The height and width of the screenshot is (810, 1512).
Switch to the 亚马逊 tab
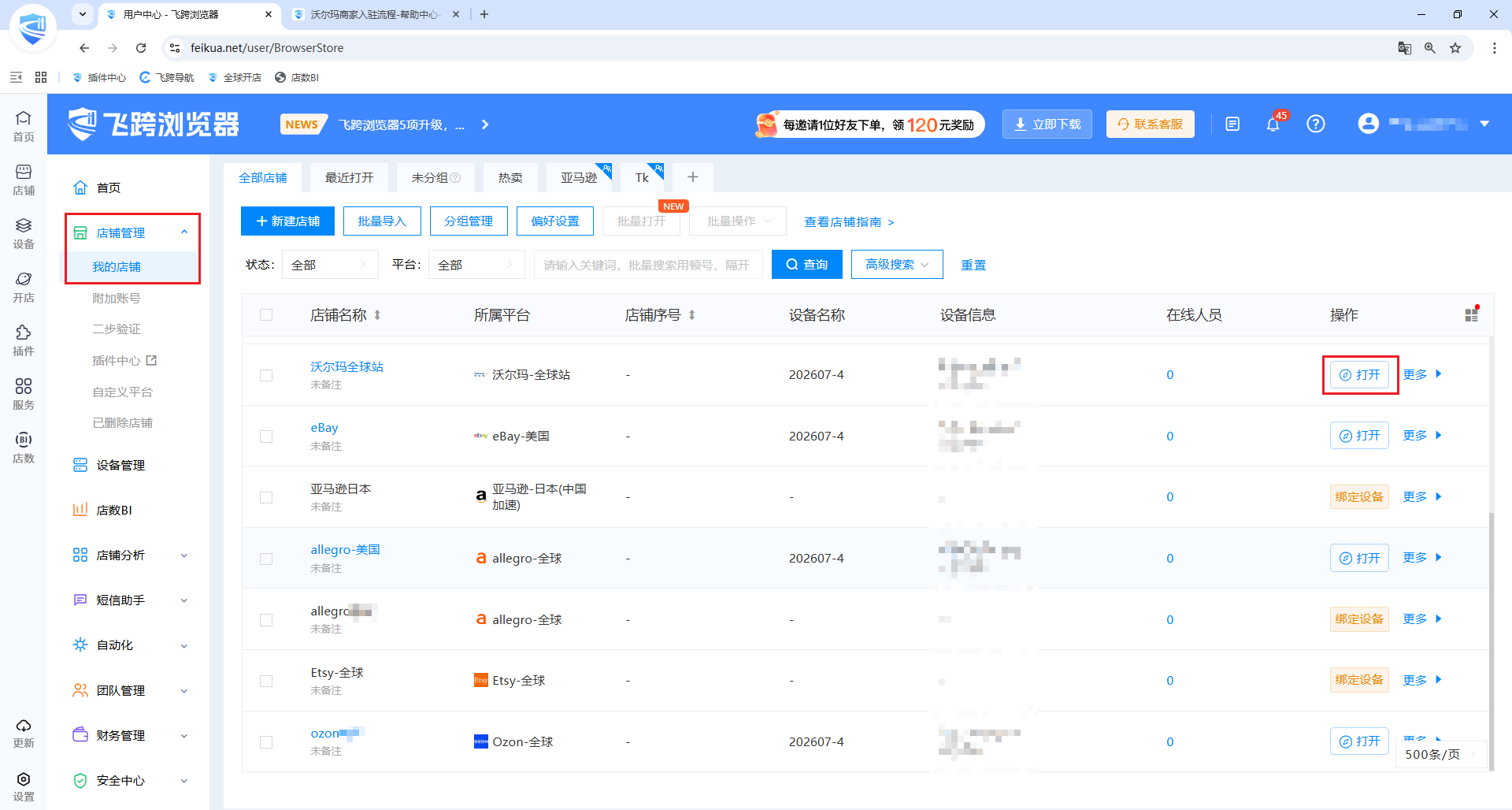tap(580, 178)
